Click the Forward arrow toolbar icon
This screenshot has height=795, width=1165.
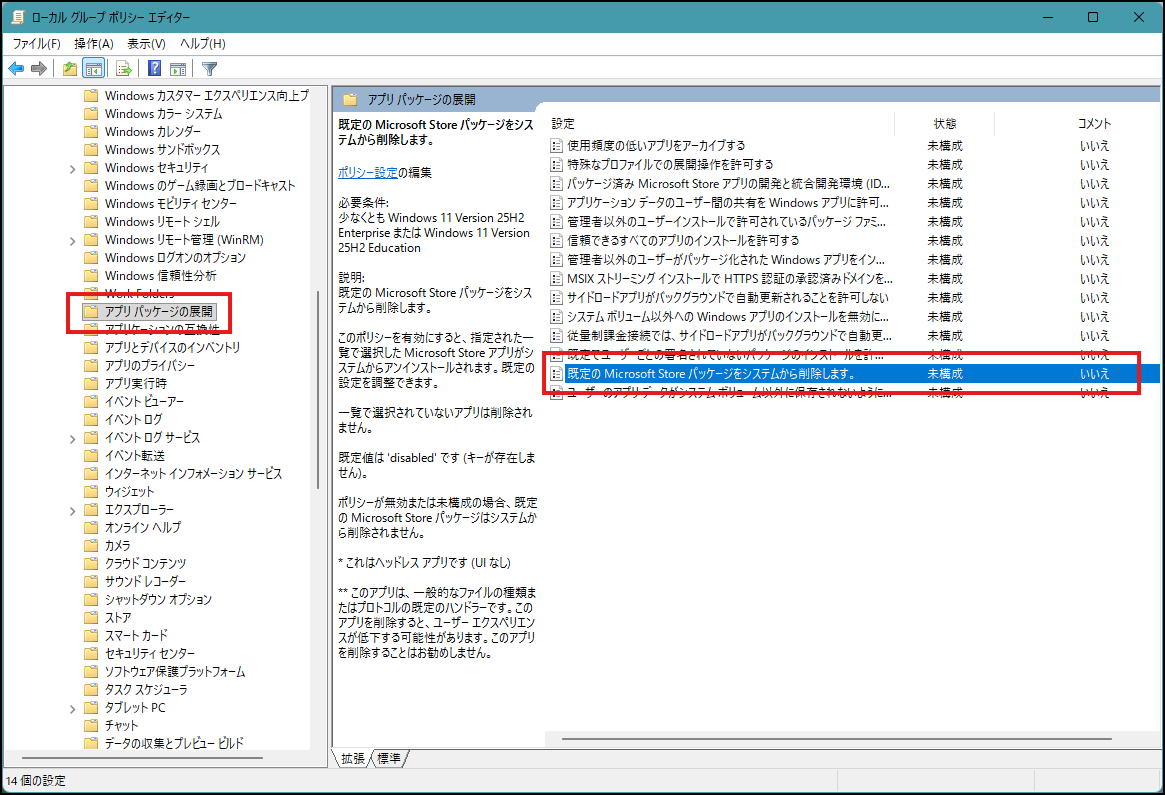[x=39, y=69]
